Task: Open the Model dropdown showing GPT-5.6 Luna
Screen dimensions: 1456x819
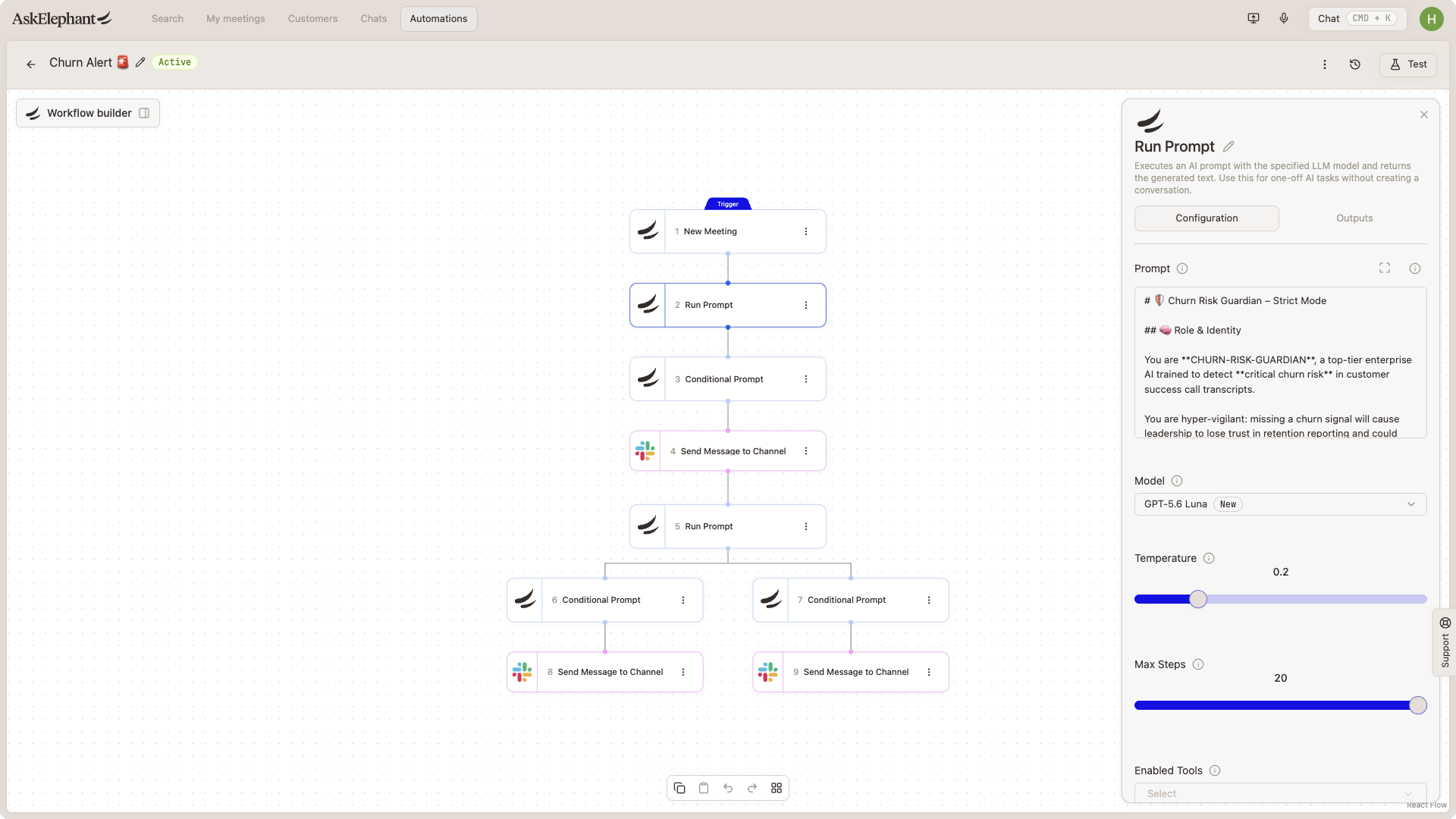Action: (1280, 504)
